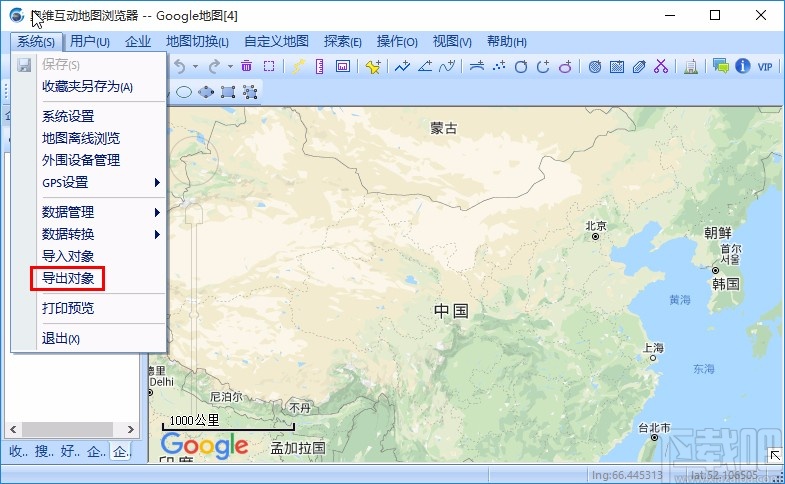This screenshot has height=484, width=785.
Task: Click the left panel scrollbar right arrow
Action: [131, 429]
